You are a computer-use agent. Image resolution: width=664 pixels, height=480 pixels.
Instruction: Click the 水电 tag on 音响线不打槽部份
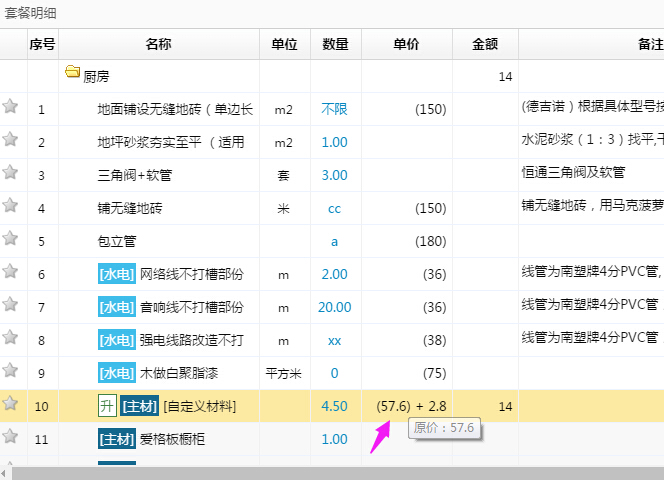pos(116,307)
